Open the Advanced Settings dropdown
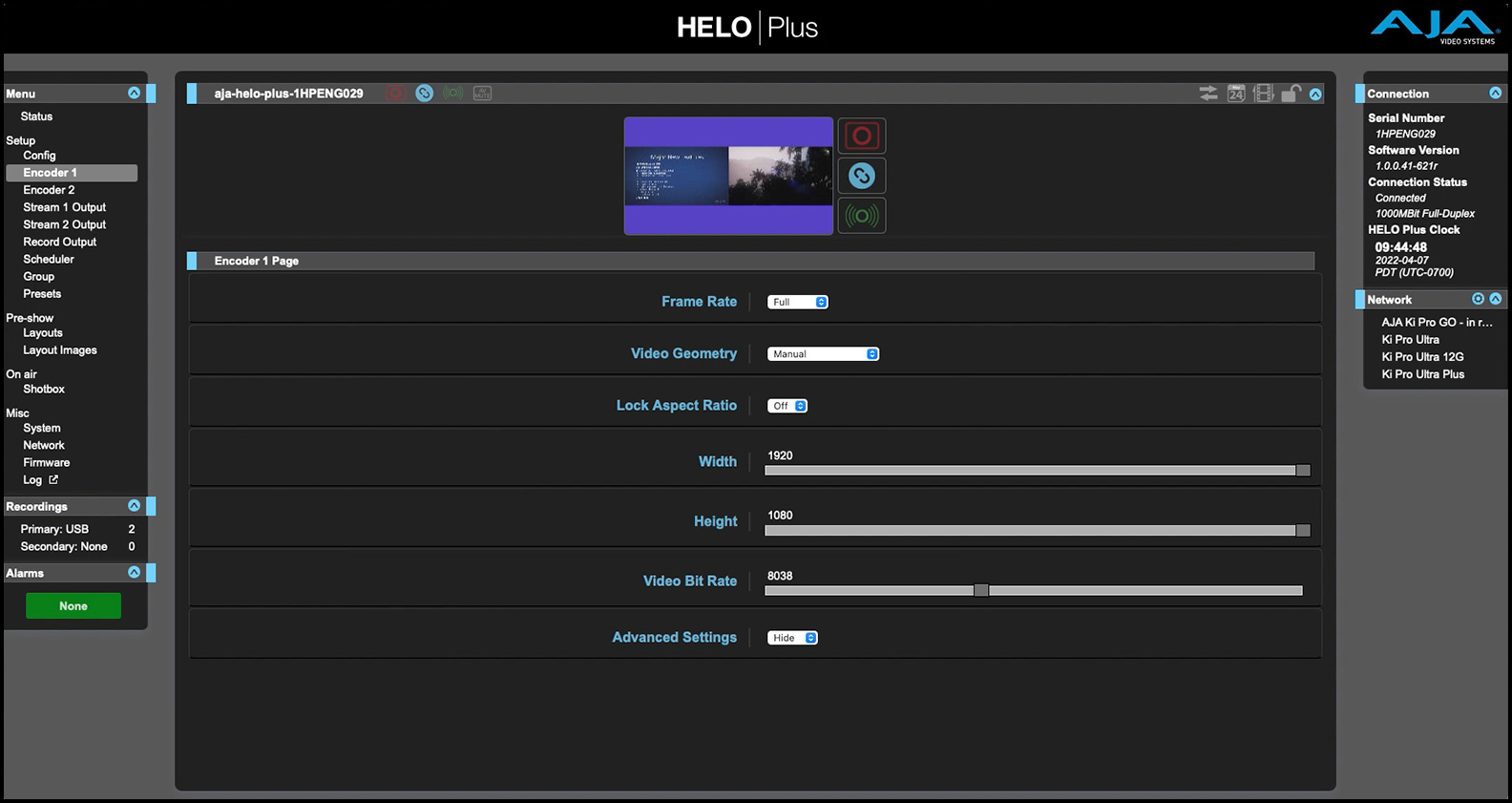Image resolution: width=1512 pixels, height=803 pixels. (792, 638)
